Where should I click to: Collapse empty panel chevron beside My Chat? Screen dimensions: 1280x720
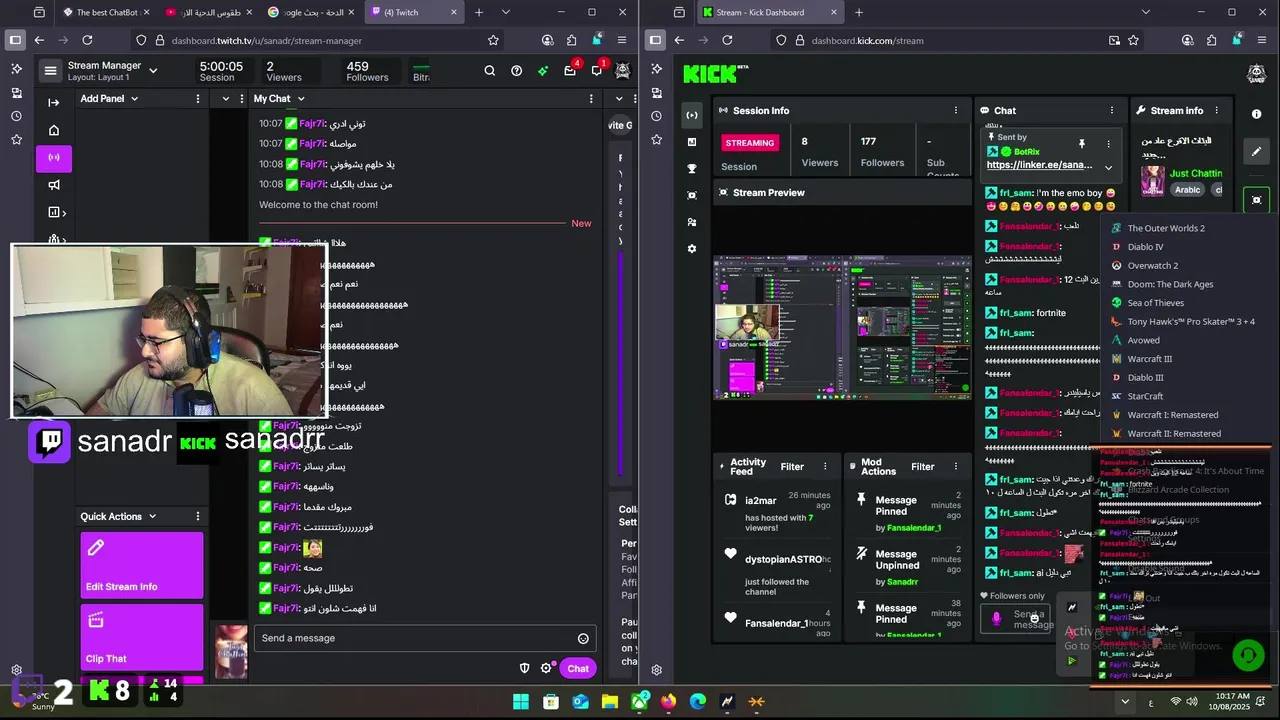(x=226, y=99)
